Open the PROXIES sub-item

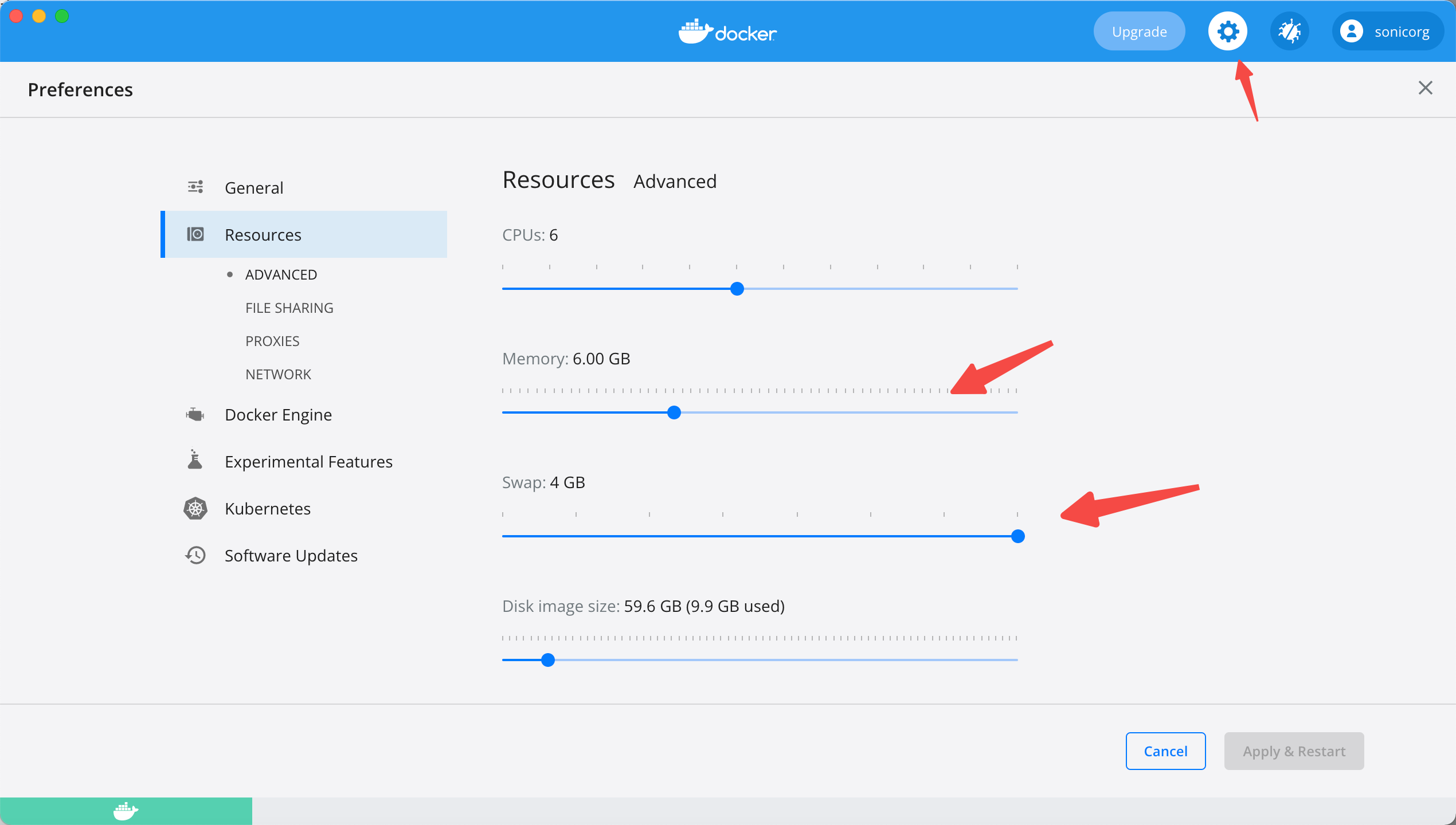click(x=272, y=341)
